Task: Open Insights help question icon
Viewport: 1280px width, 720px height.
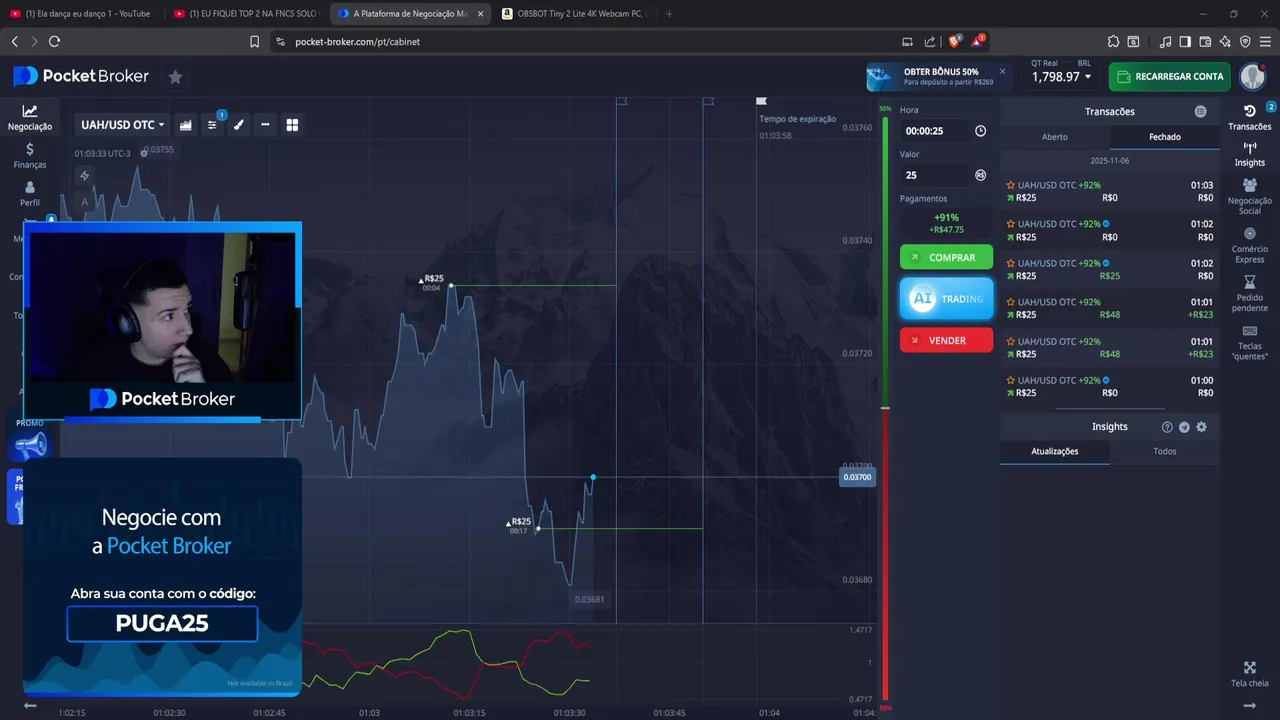Action: pyautogui.click(x=1167, y=427)
